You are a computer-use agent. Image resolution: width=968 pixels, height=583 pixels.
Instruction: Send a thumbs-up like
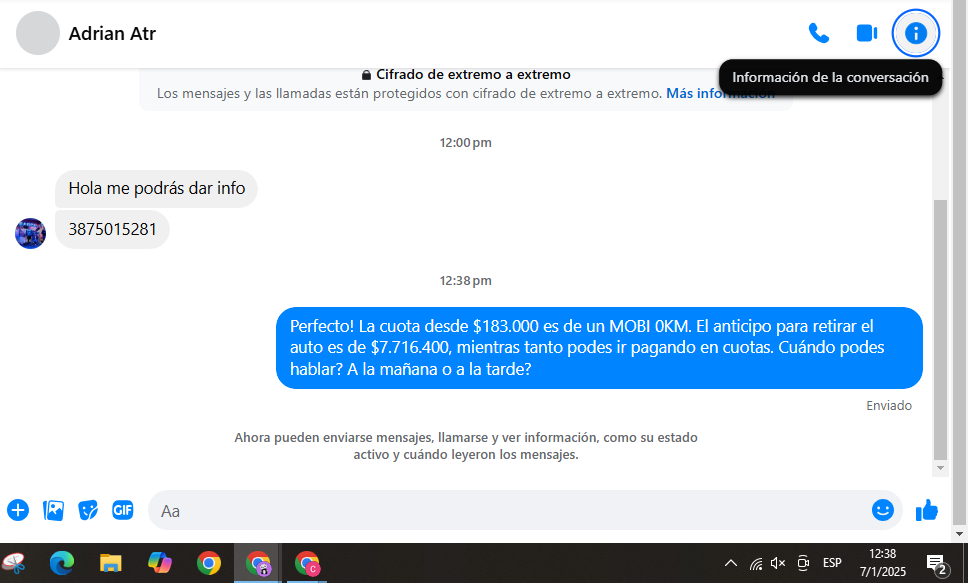927,510
